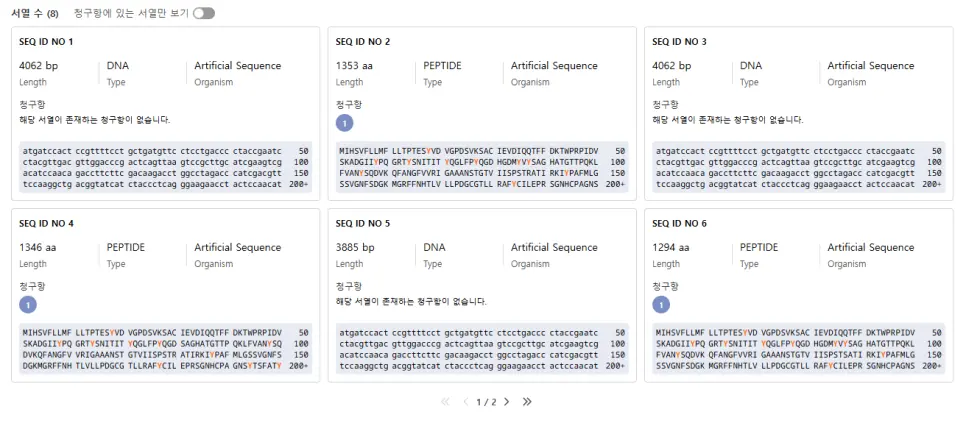Expand the 200+ sequence in SEQ ID NO 1
966x423 pixels.
point(299,184)
